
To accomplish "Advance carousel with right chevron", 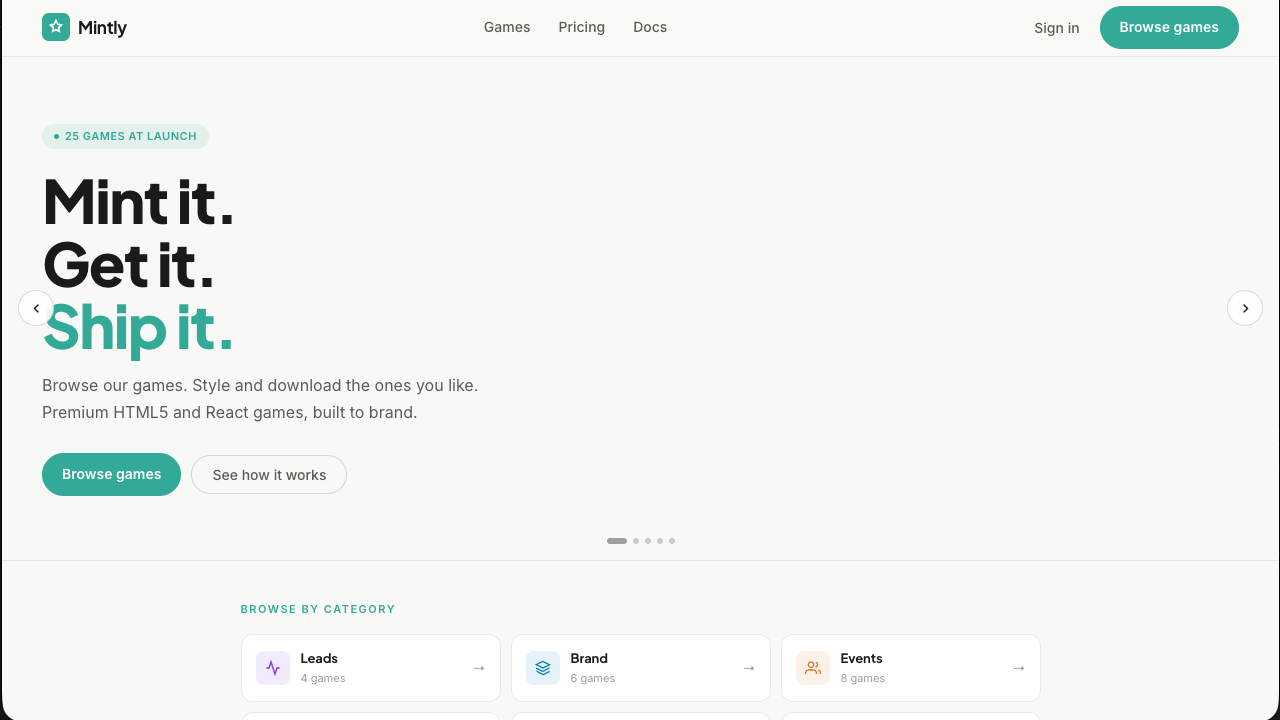I will [x=1245, y=308].
